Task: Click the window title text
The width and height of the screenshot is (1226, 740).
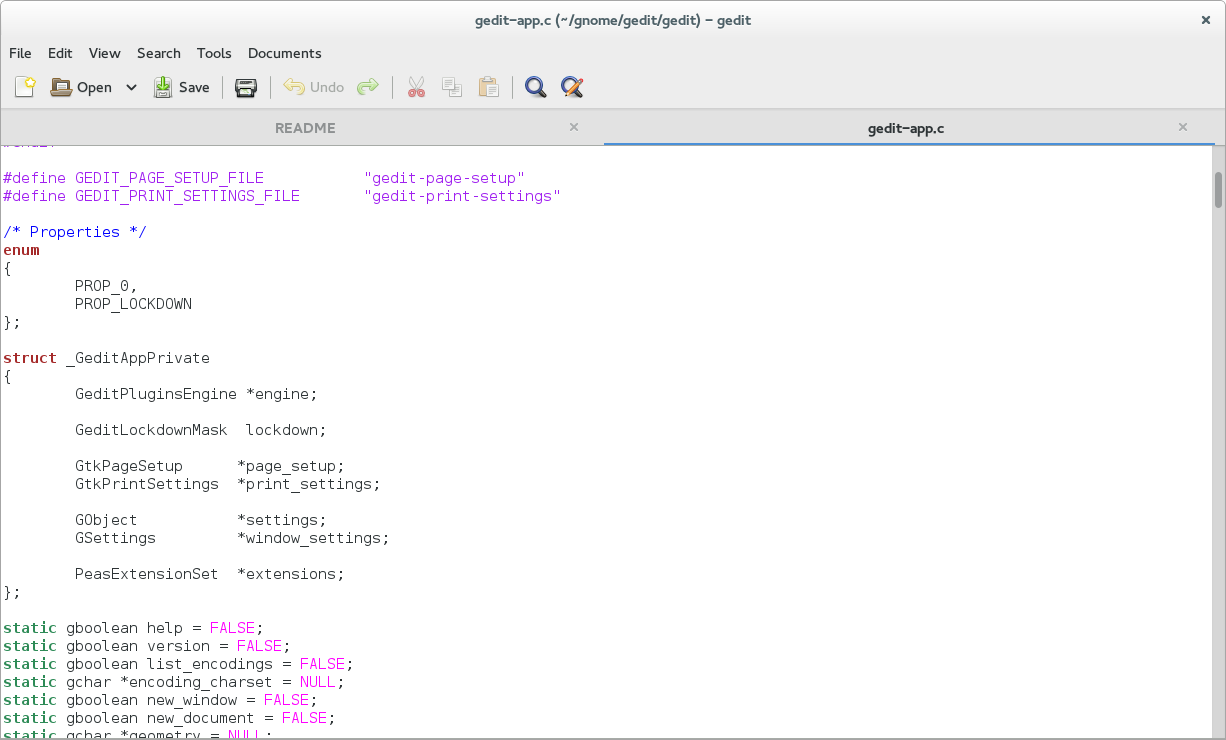Action: pyautogui.click(x=613, y=20)
